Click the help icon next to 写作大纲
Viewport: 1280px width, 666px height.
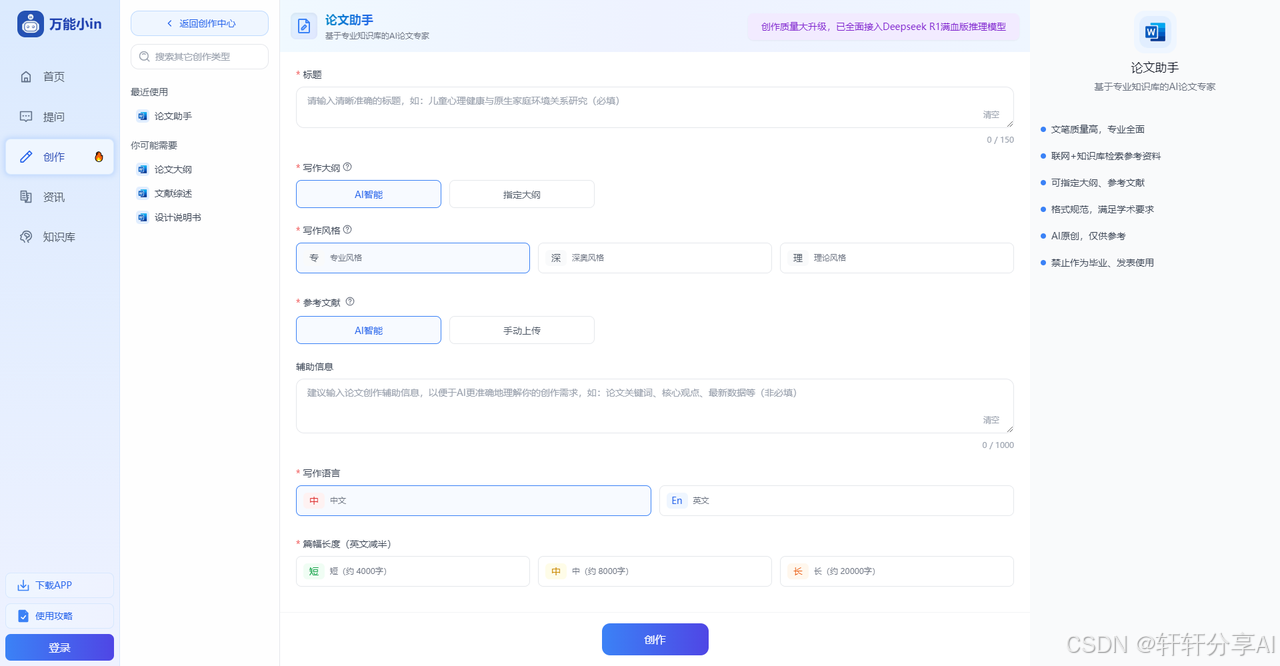click(348, 167)
